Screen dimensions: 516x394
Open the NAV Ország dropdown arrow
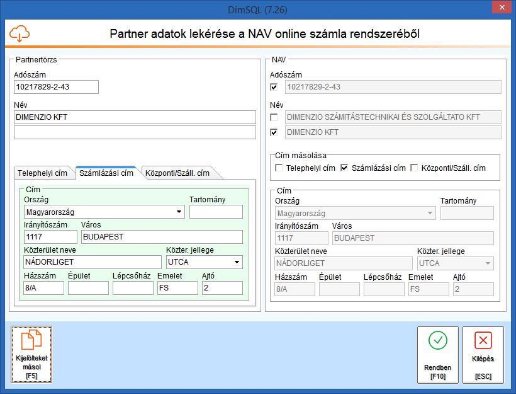tap(430, 213)
